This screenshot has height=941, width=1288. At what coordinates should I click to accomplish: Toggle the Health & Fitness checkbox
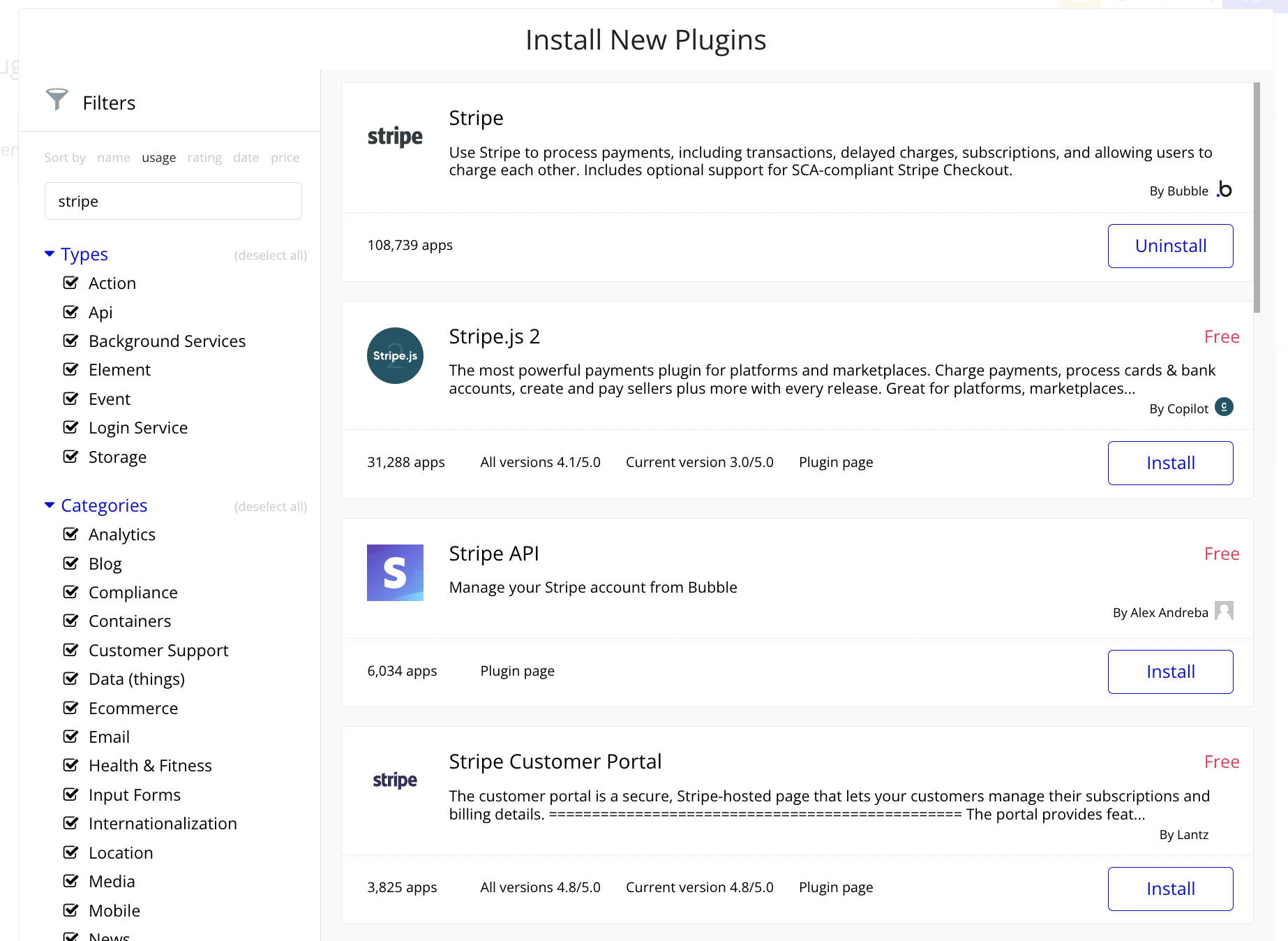70,765
